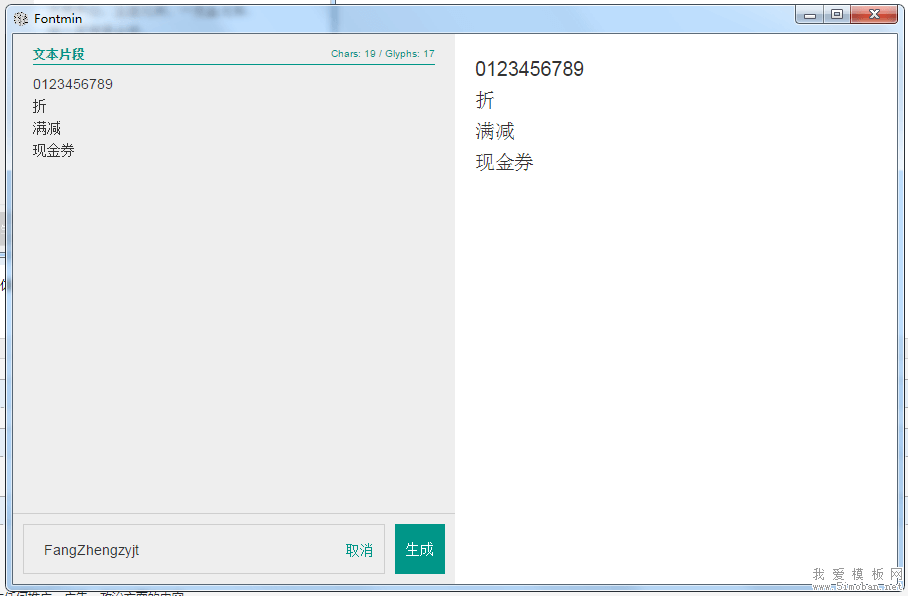Click the FangZhengzyjt font name field
Image resolution: width=908 pixels, height=596 pixels.
coord(180,550)
